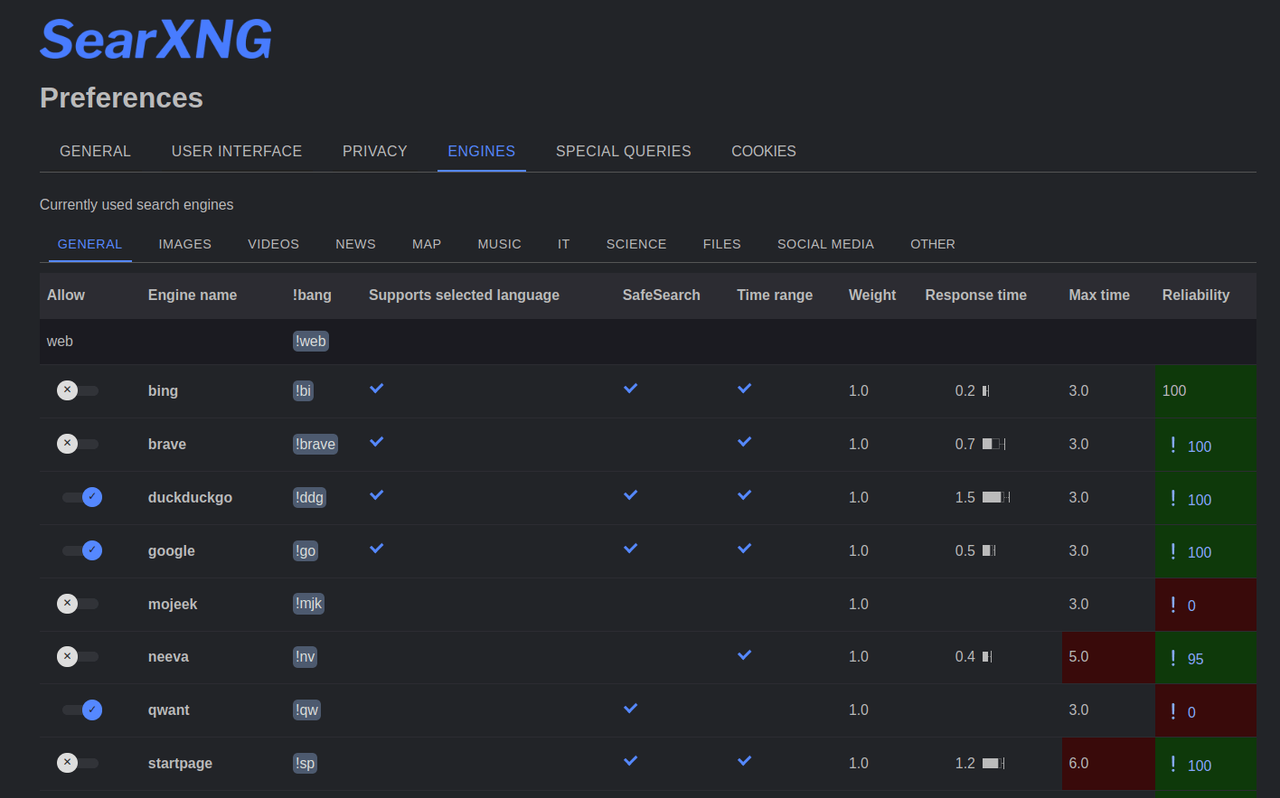Click qwant's SafeSearch checkmark
The height and width of the screenshot is (798, 1280).
click(x=631, y=707)
